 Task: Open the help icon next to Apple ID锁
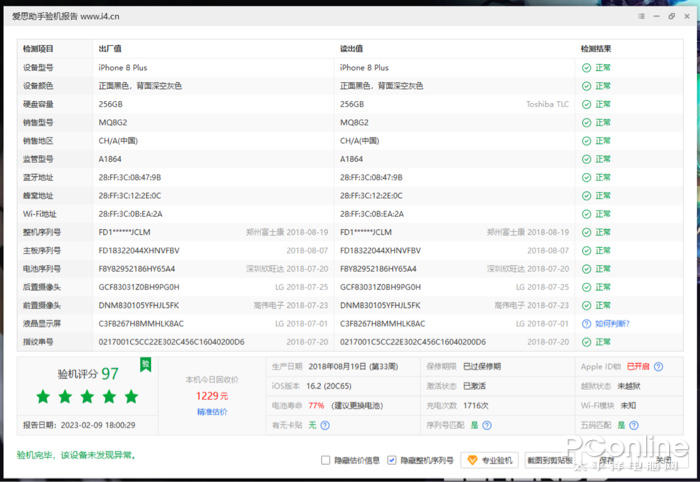tap(658, 366)
